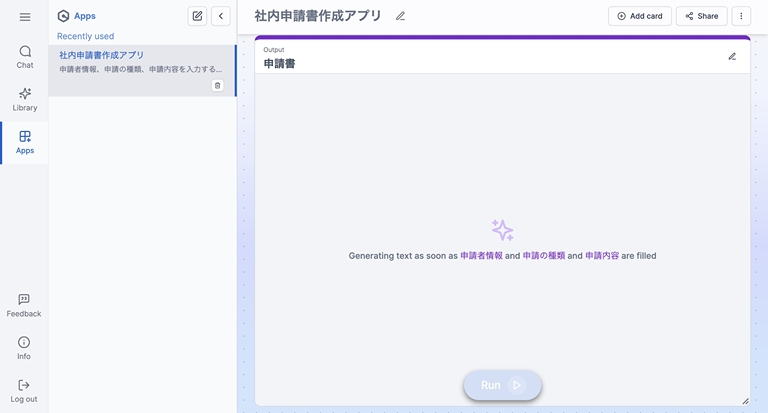Open the Library section
The height and width of the screenshot is (413, 768).
pos(24,99)
